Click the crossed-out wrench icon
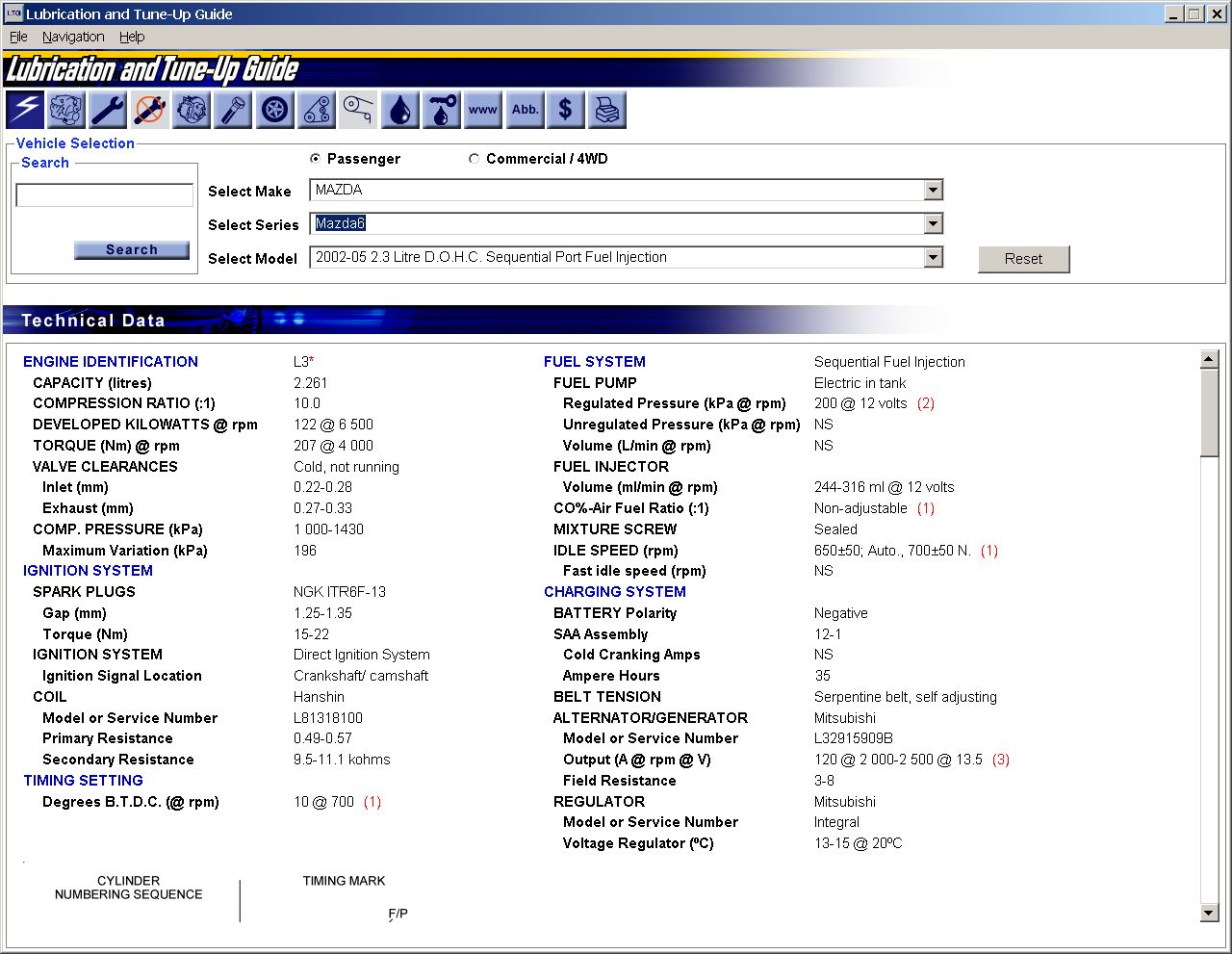Image resolution: width=1232 pixels, height=954 pixels. 149,110
